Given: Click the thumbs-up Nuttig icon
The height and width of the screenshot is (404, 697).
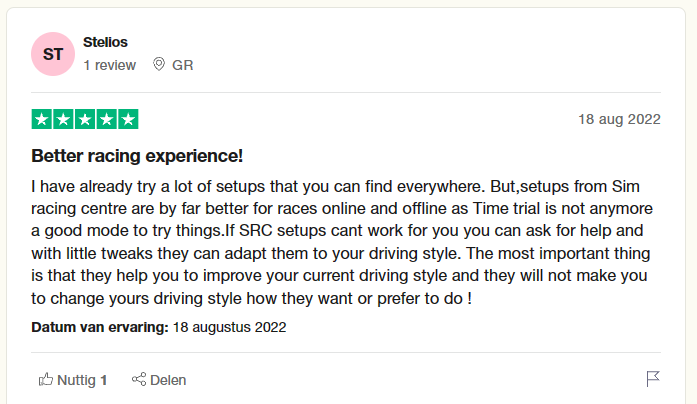Looking at the screenshot, I should [x=46, y=380].
